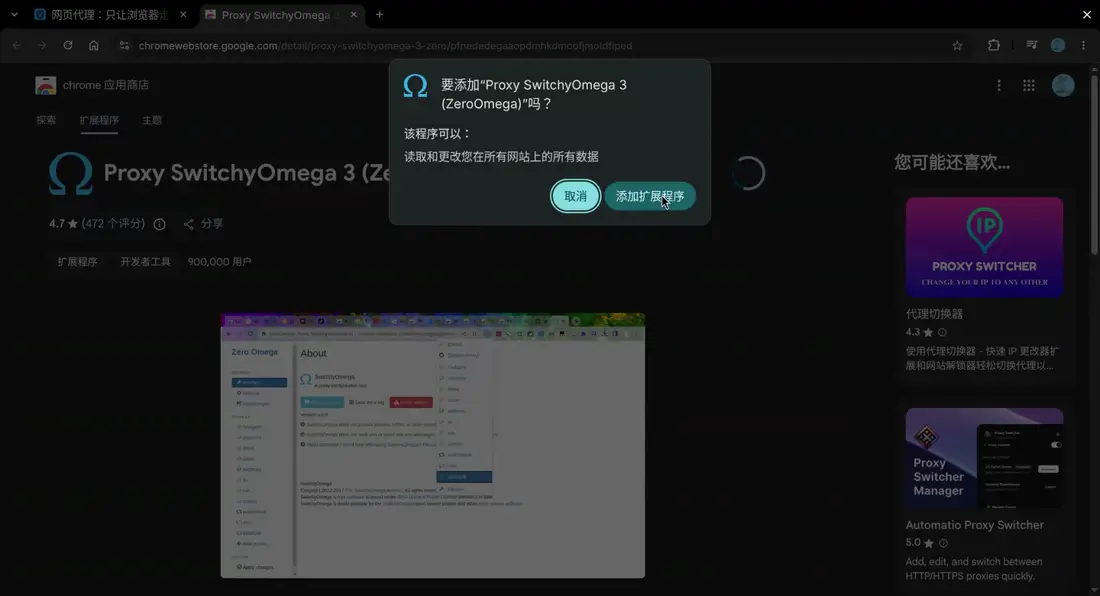1100x596 pixels.
Task: Share the extension via 分享
Action: tap(203, 224)
